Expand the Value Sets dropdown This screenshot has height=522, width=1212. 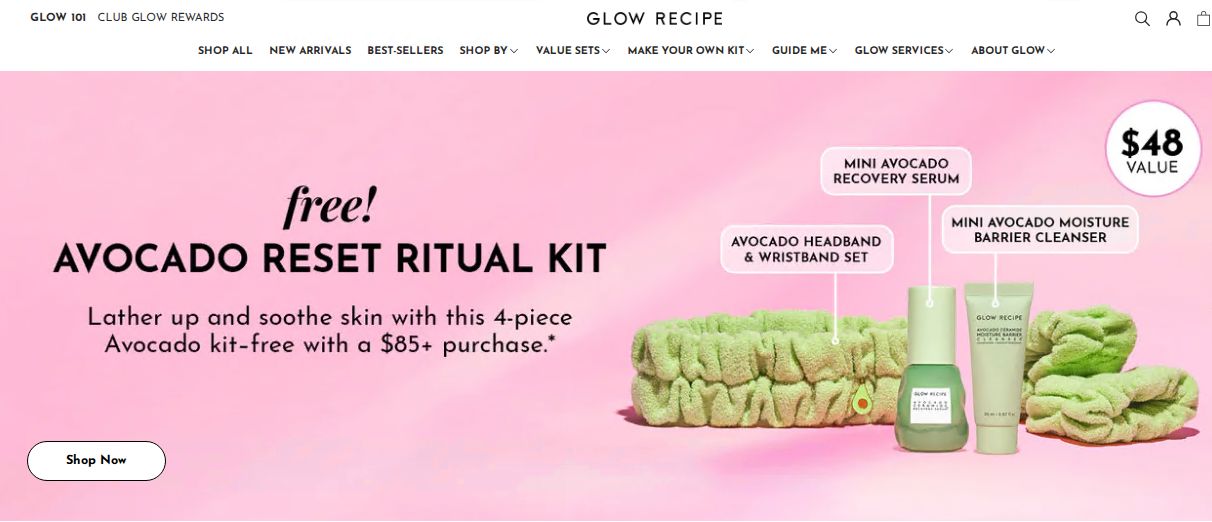tap(573, 50)
